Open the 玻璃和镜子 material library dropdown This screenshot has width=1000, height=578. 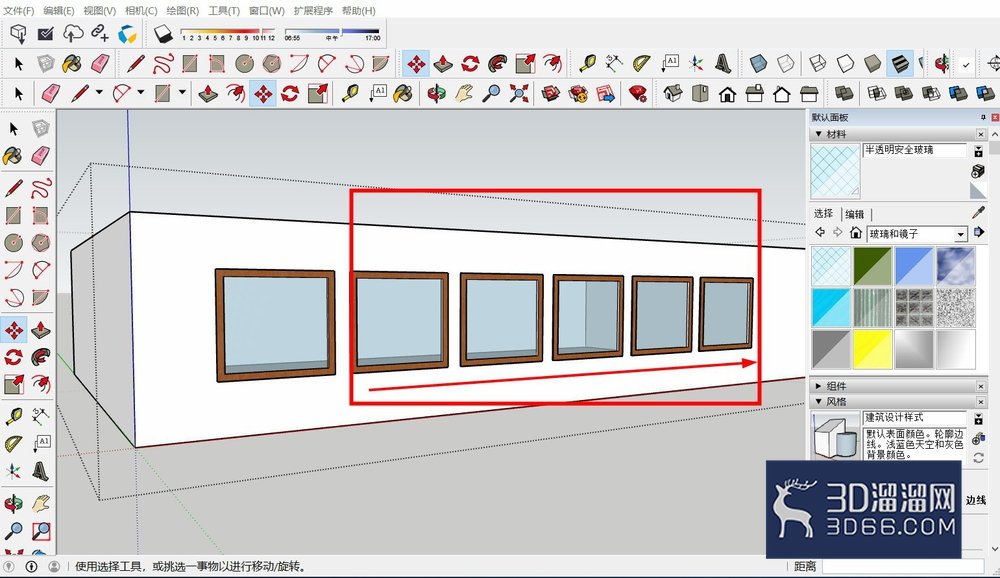[960, 234]
